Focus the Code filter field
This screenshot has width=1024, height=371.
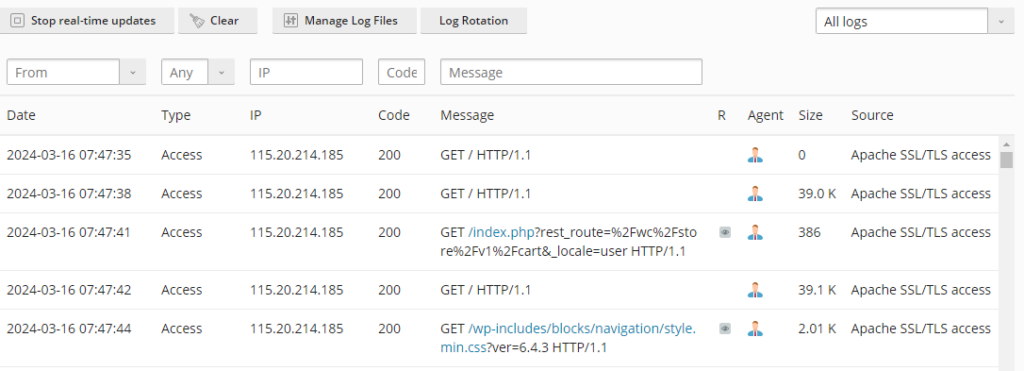tap(402, 72)
